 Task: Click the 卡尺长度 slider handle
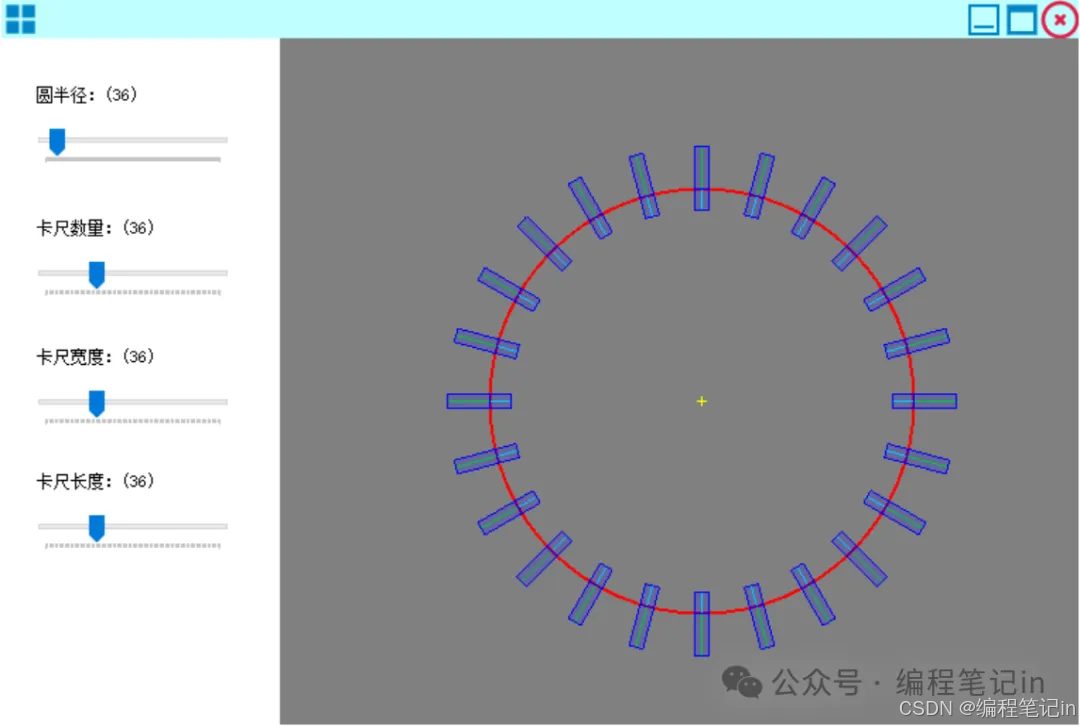pos(96,528)
